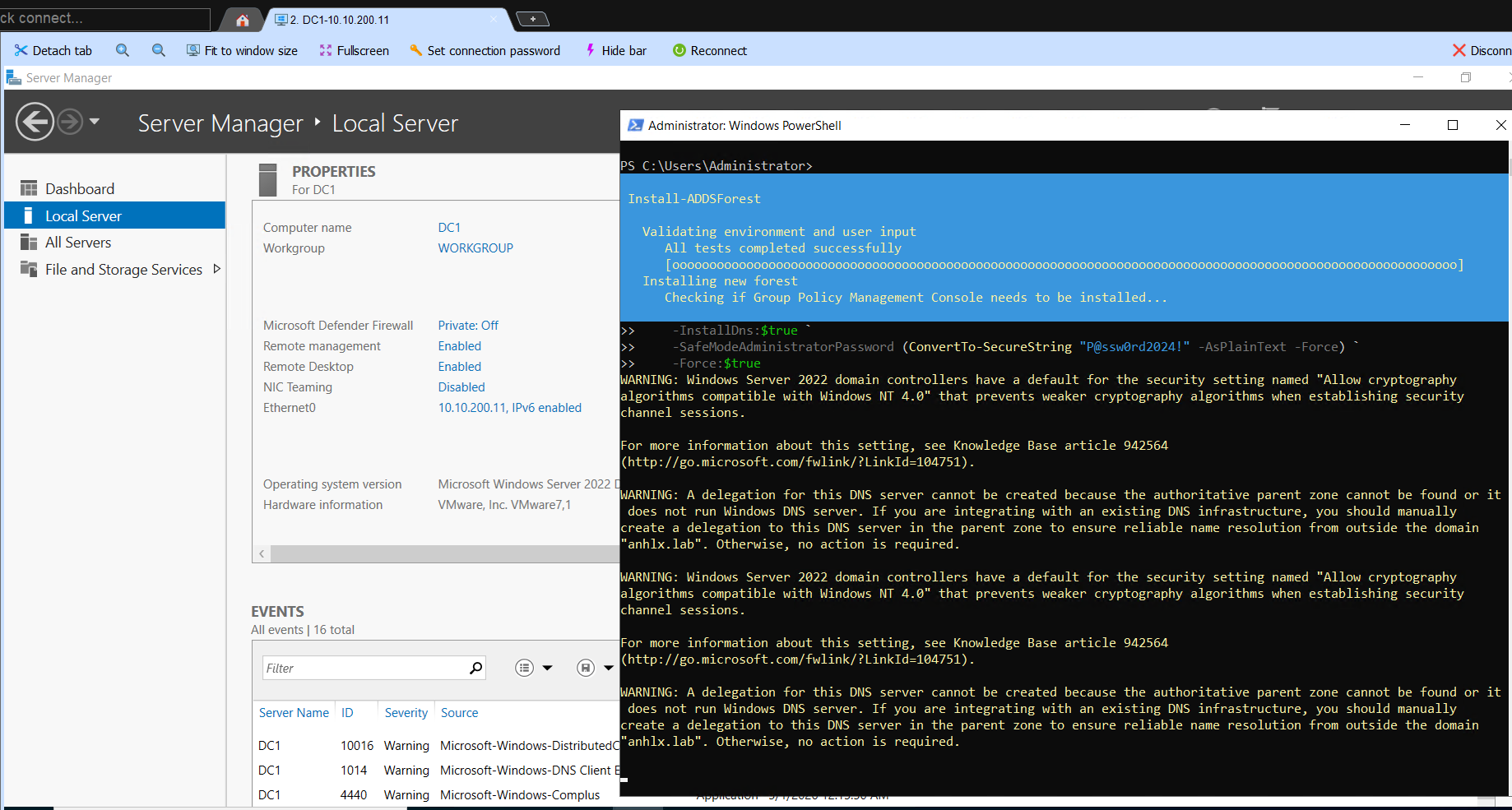Screen dimensions: 1512x810
Task: Click the zoom in magnifier icon
Action: click(x=123, y=50)
